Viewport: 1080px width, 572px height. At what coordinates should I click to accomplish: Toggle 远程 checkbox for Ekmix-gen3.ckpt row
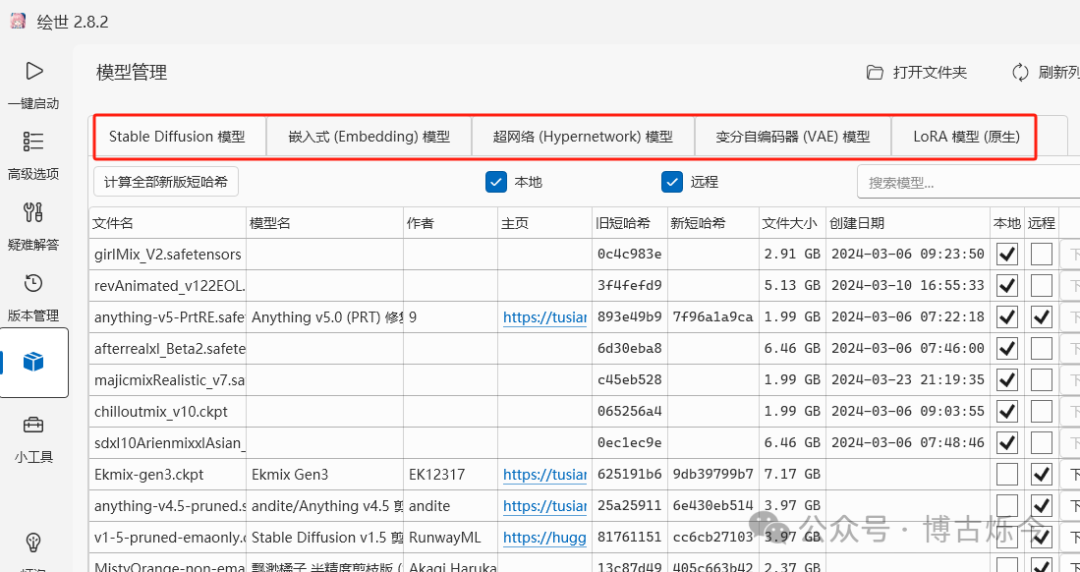pos(1041,474)
